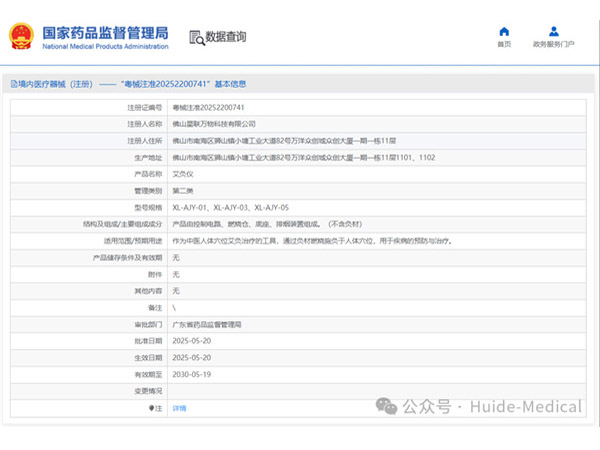This screenshot has width=600, height=450.
Task: Click approval department 广东省药品监督管理局
Action: tap(207, 324)
